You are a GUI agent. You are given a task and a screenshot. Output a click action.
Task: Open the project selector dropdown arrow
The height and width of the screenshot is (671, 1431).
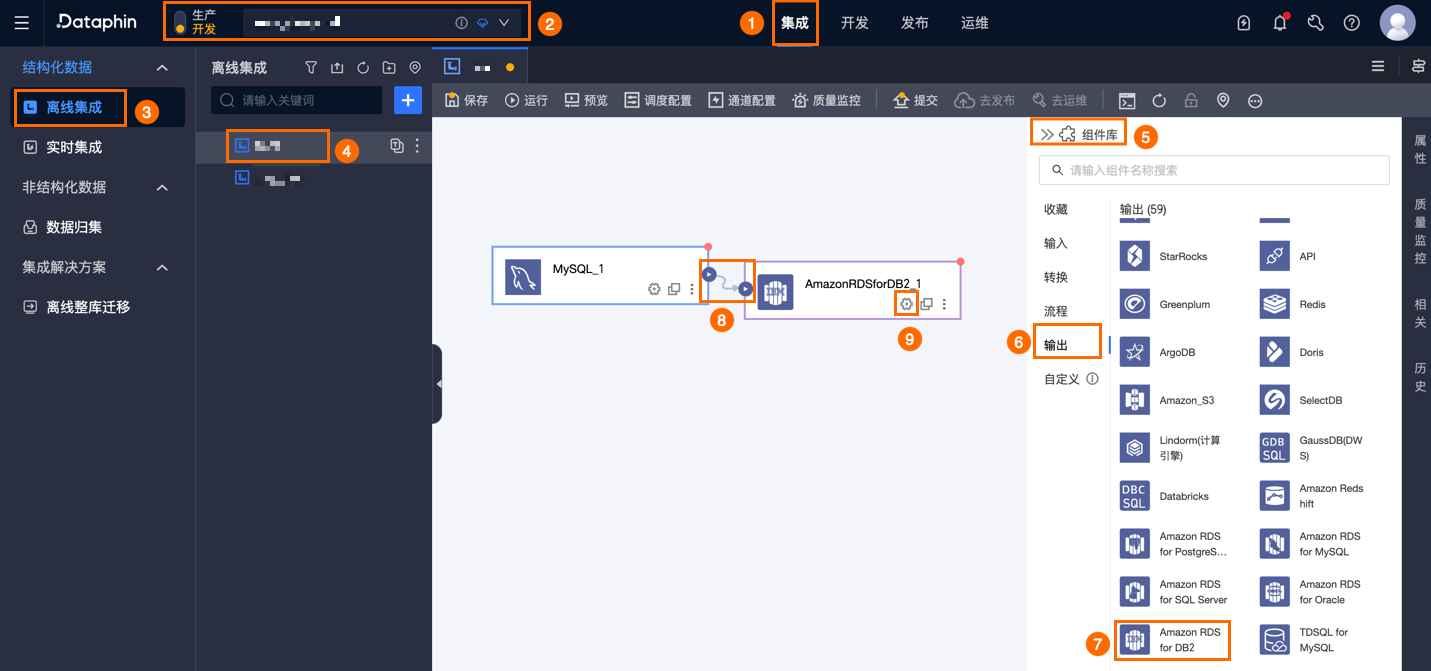[x=504, y=22]
